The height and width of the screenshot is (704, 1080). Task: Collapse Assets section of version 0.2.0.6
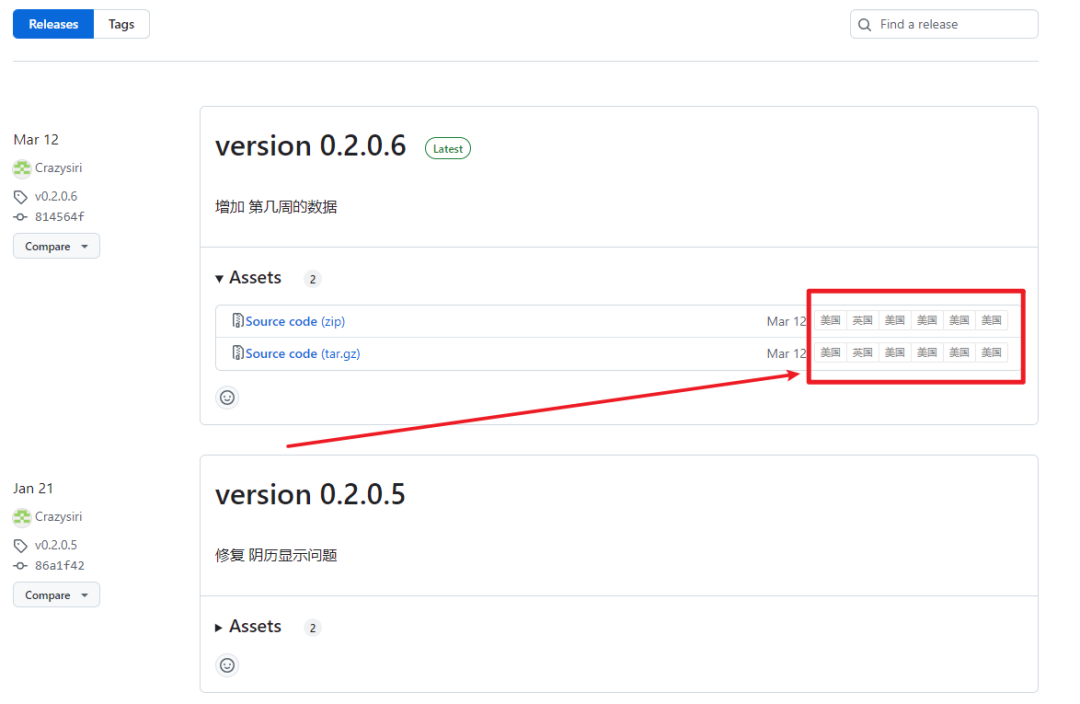[x=219, y=279]
